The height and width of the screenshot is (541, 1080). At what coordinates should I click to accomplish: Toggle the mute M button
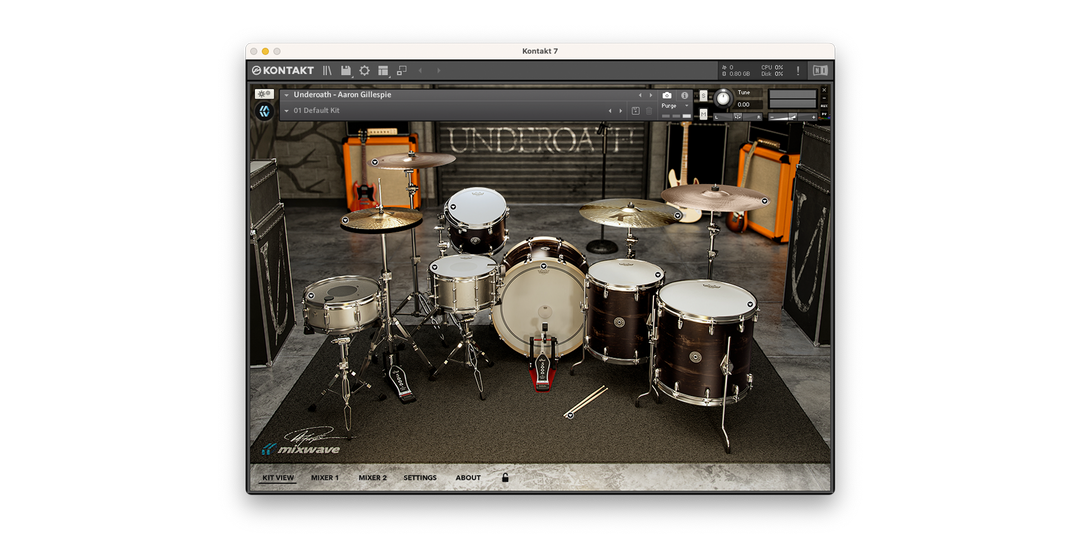(703, 116)
